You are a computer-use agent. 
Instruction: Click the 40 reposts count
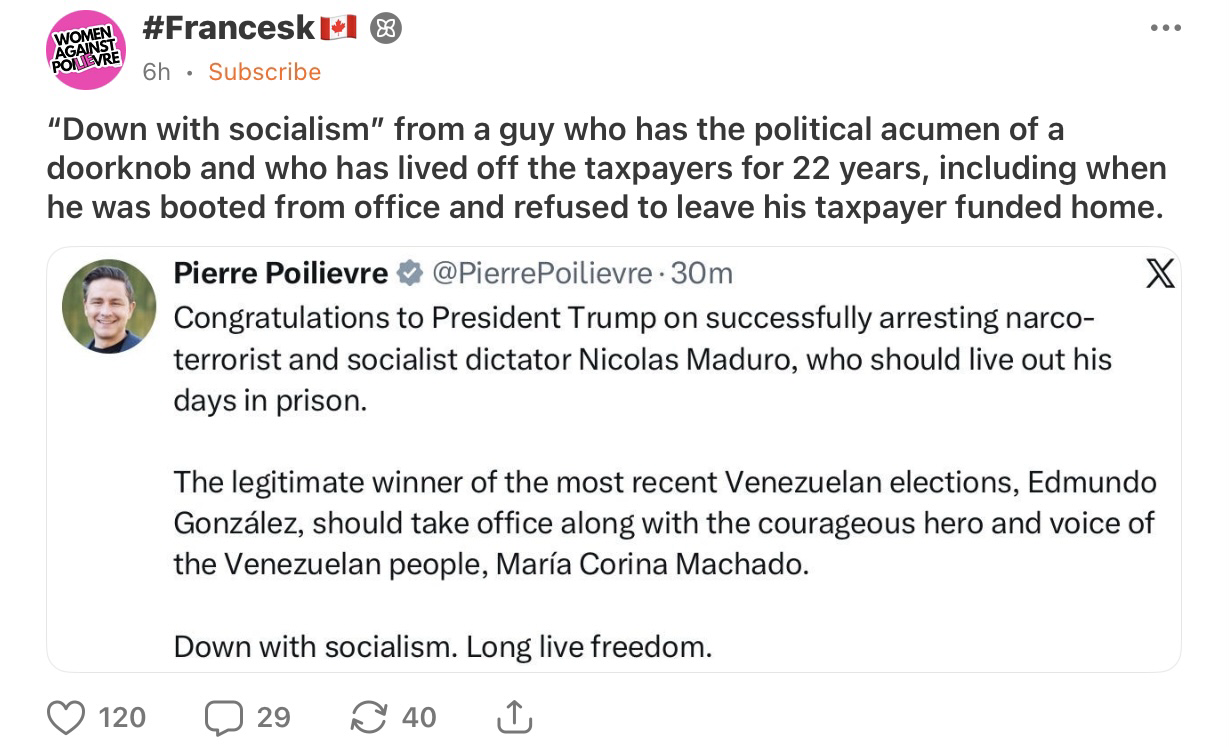pyautogui.click(x=419, y=717)
